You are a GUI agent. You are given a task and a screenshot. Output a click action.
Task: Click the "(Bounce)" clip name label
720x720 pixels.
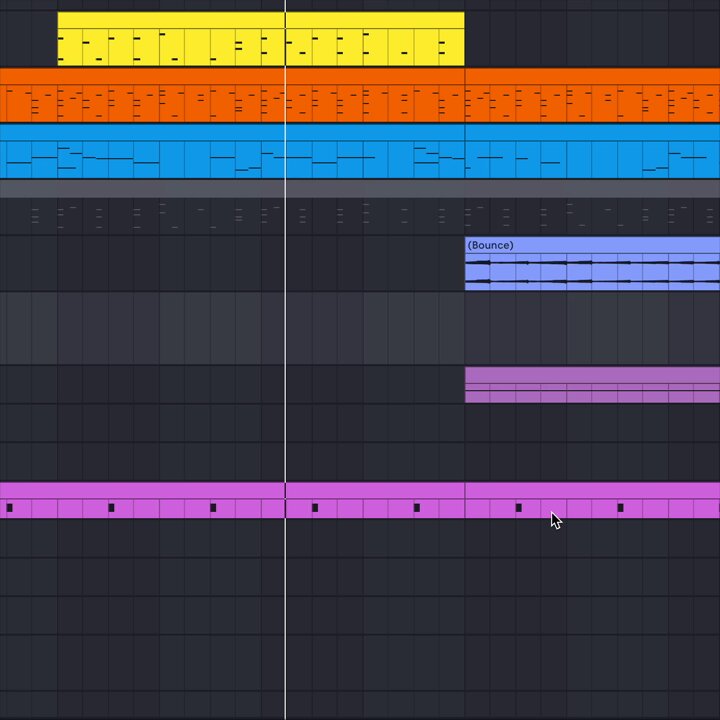coord(490,245)
